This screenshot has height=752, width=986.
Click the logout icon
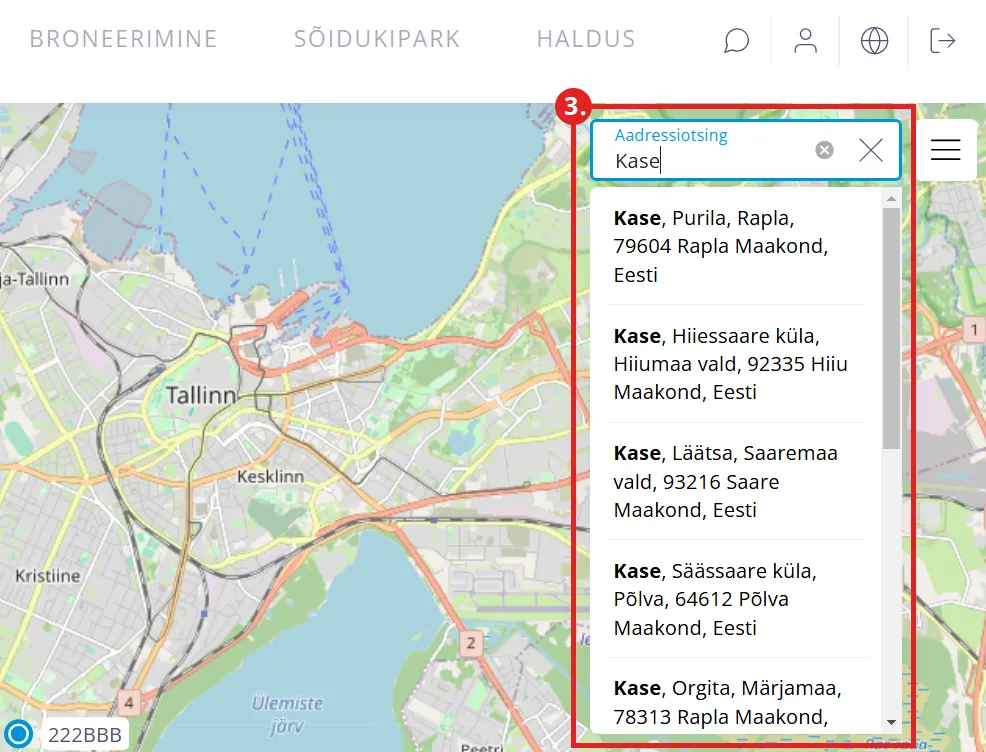[x=942, y=41]
